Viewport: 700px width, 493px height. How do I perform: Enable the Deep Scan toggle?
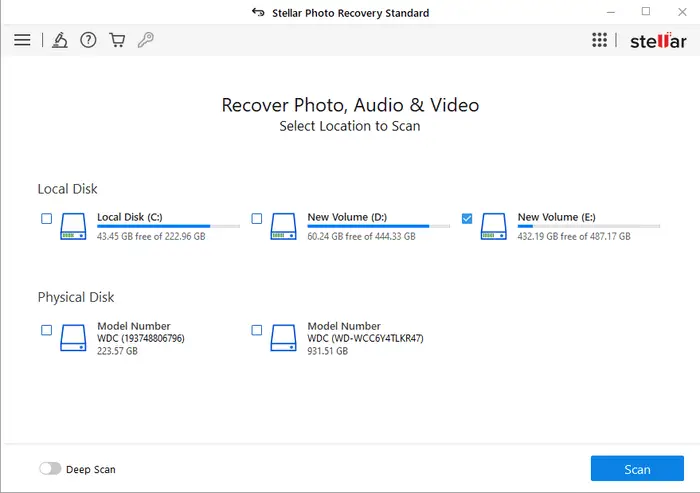click(50, 468)
